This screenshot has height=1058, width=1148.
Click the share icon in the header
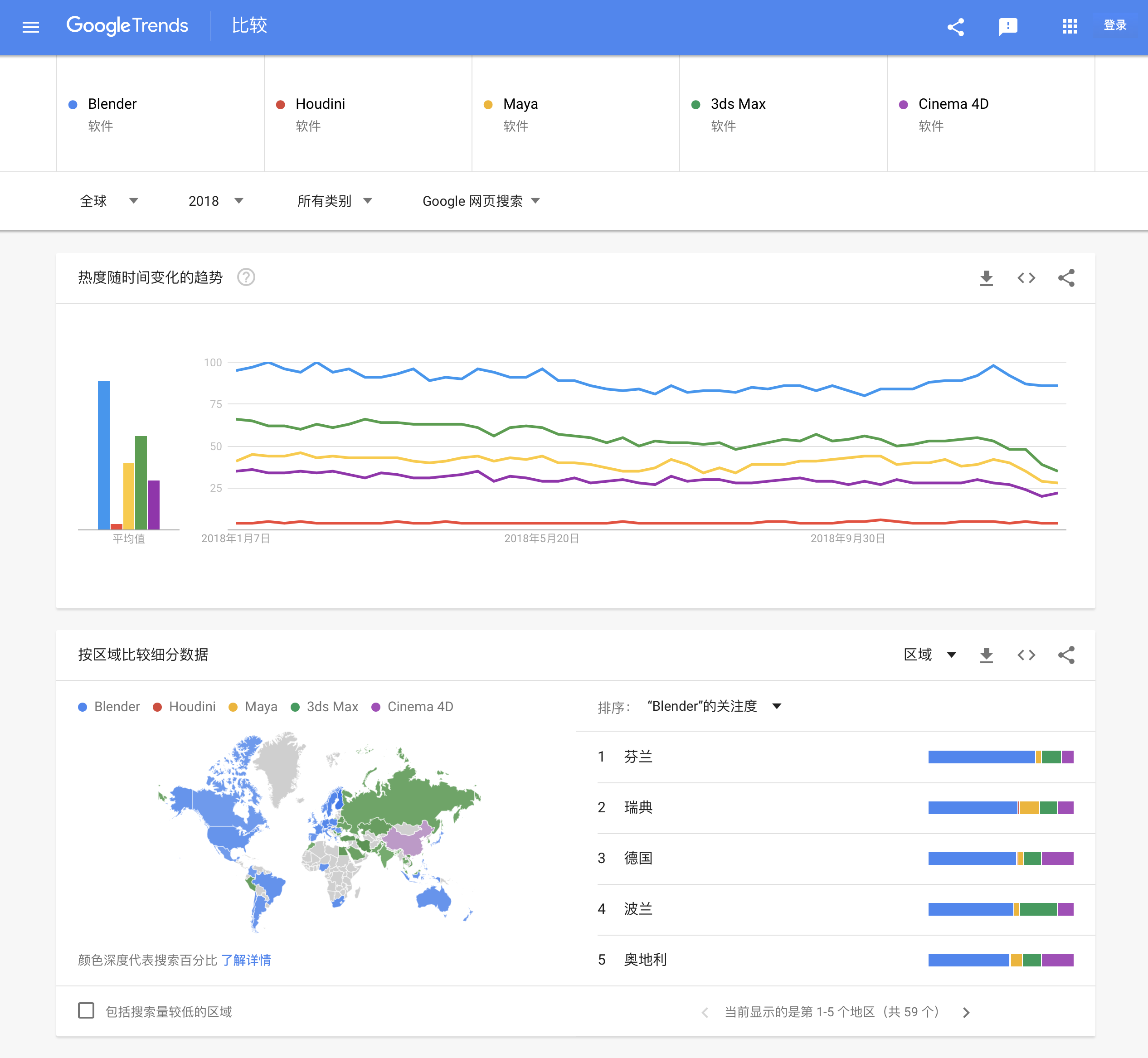coord(955,27)
